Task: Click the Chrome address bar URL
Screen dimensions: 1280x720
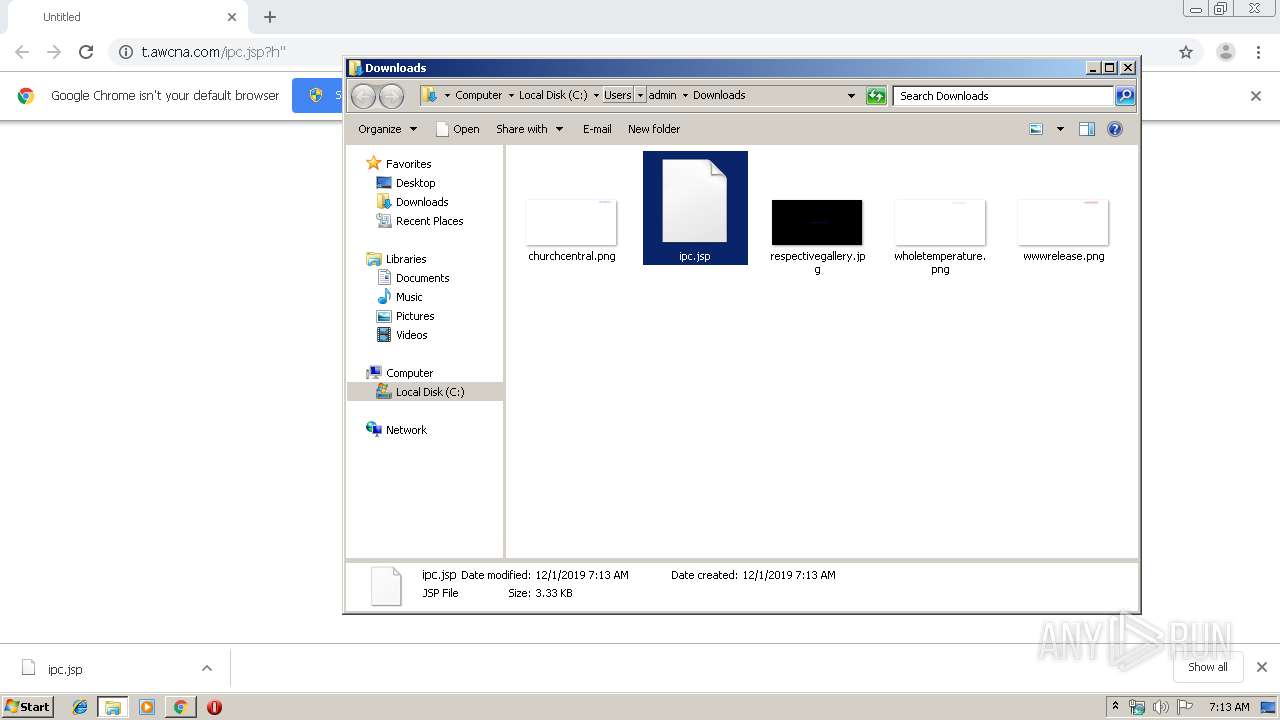Action: pos(213,52)
